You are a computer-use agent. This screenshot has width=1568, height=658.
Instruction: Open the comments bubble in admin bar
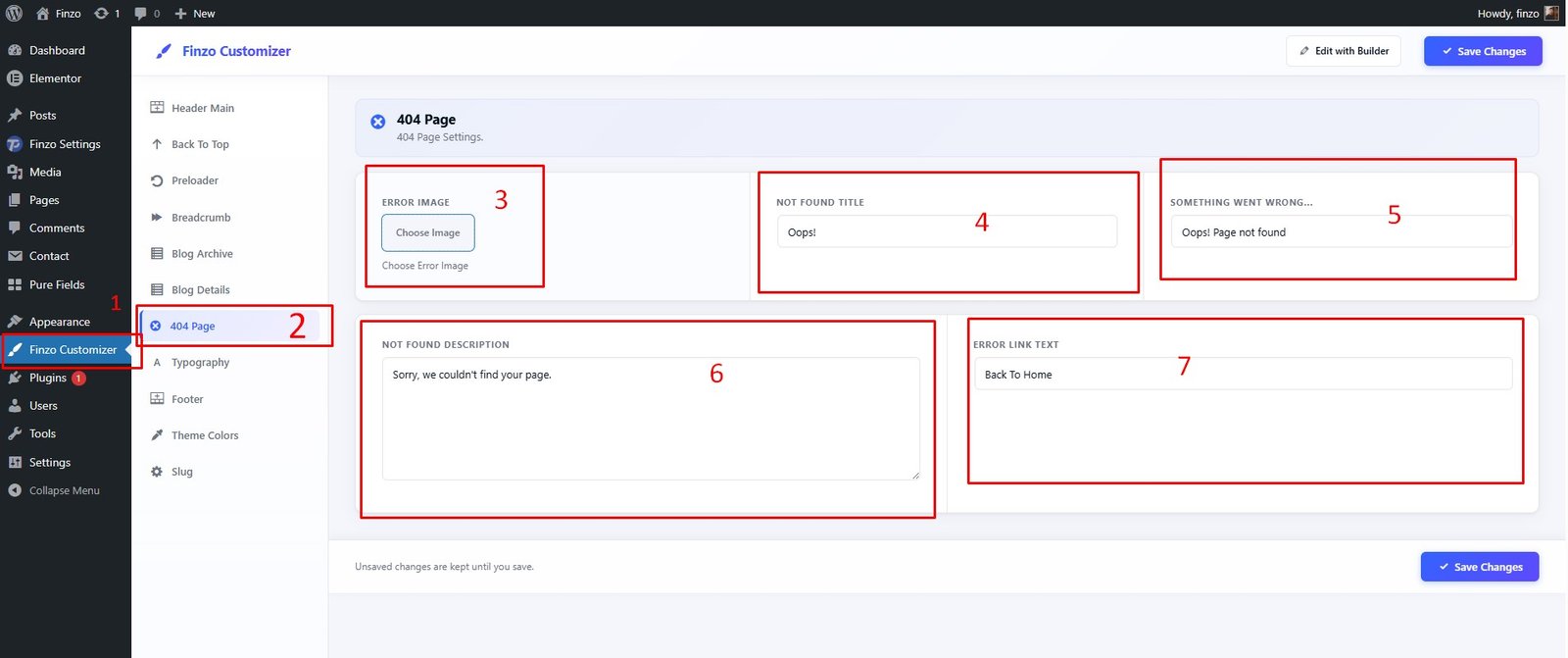(140, 14)
